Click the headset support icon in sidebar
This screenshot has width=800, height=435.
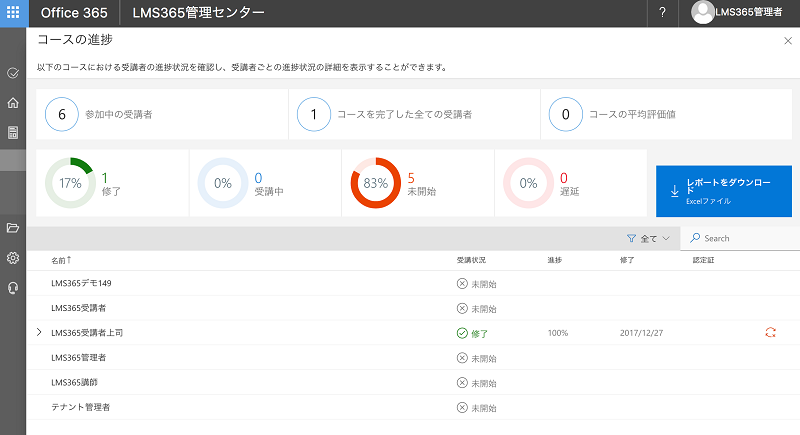pos(13,288)
